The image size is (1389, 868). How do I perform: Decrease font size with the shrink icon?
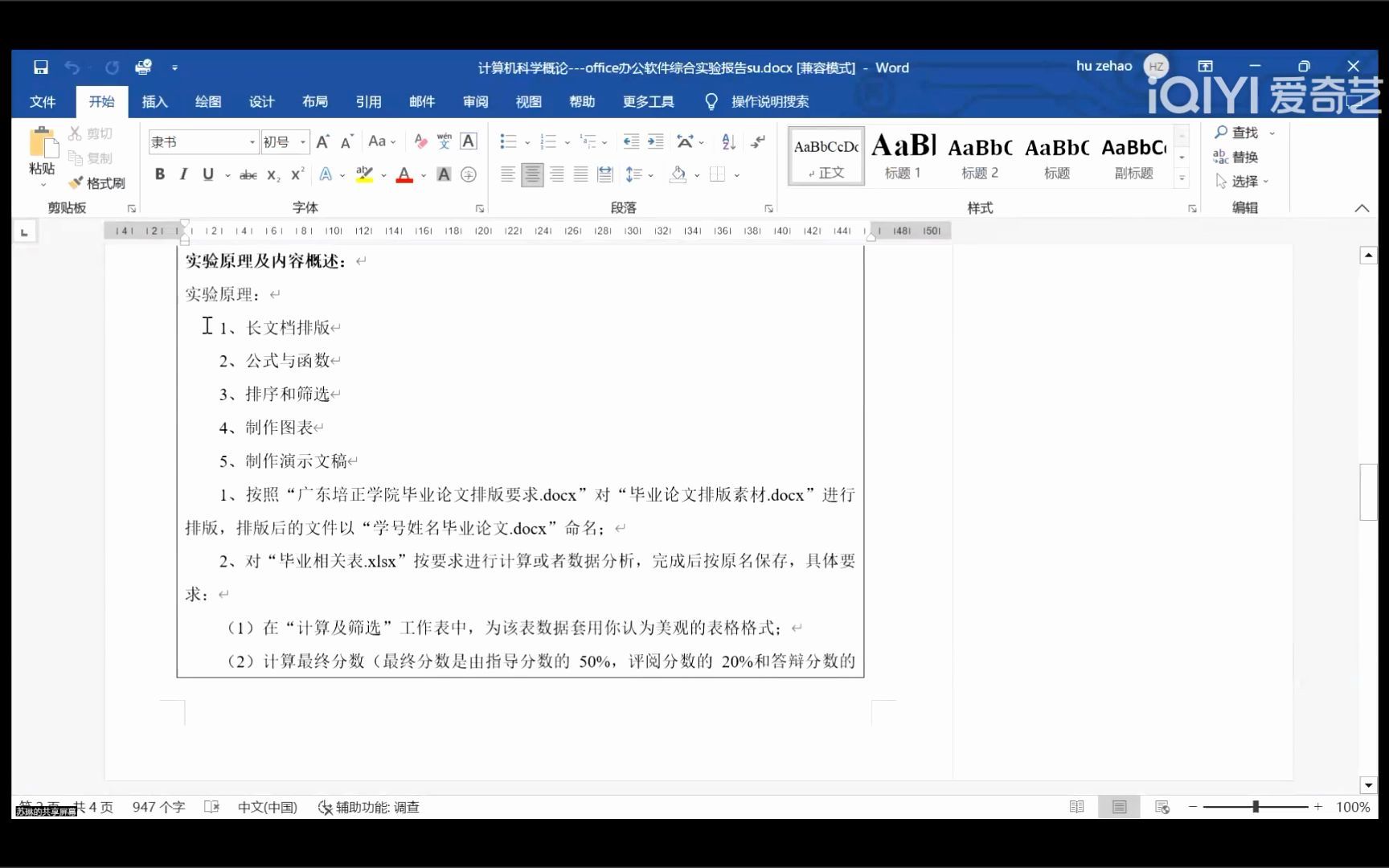click(347, 142)
